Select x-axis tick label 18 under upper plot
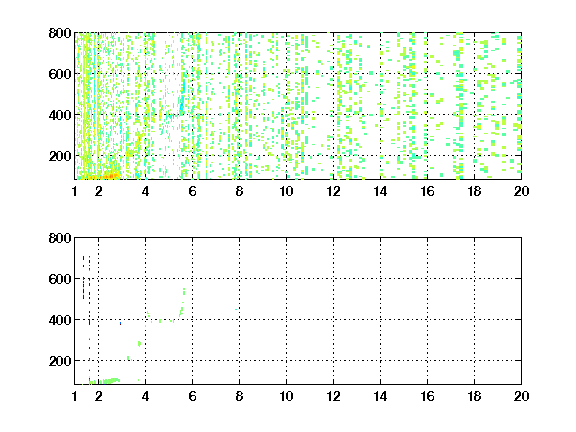The image size is (576, 432). tap(474, 191)
